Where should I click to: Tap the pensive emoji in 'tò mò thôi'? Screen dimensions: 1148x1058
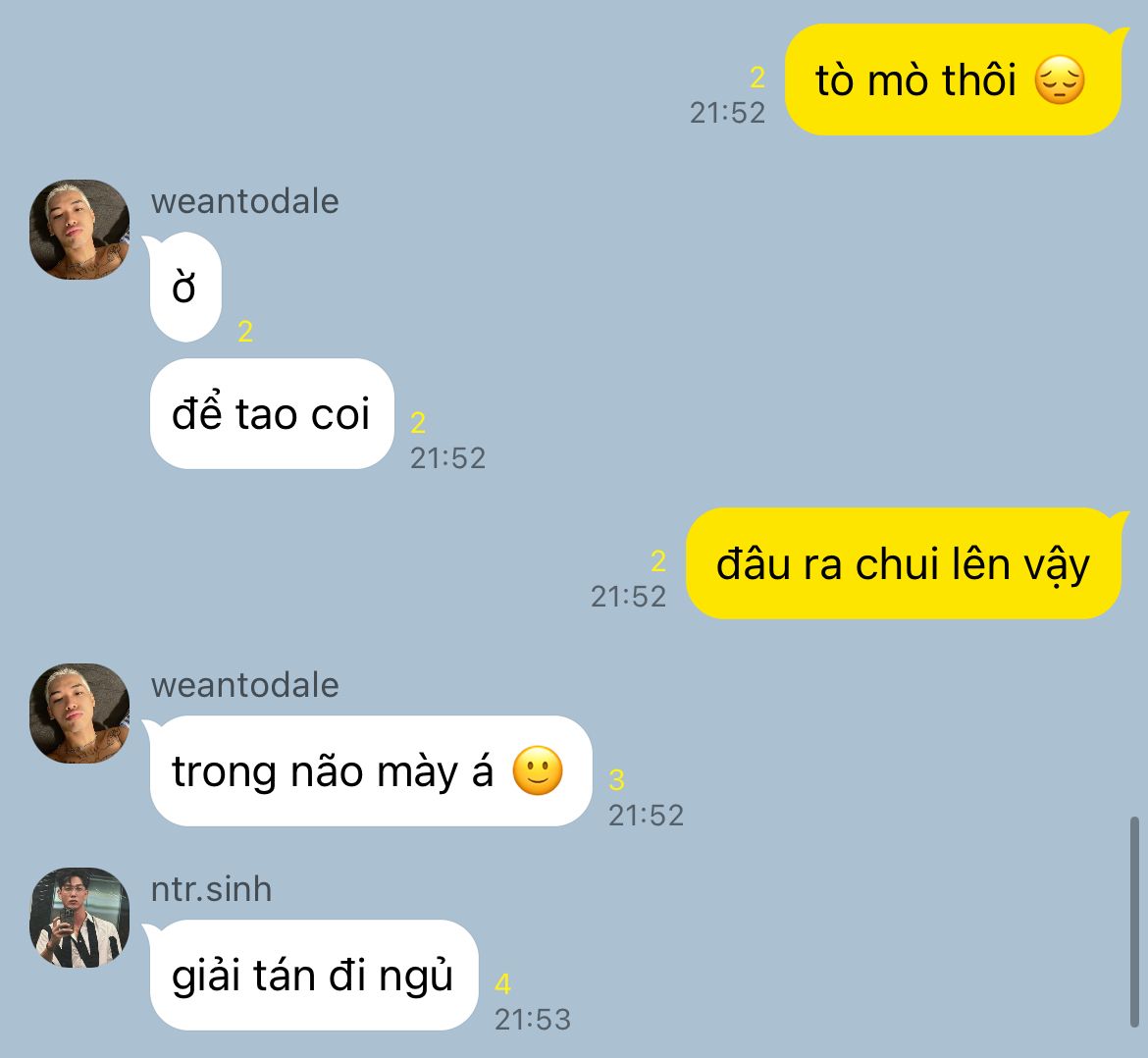pyautogui.click(x=1060, y=79)
